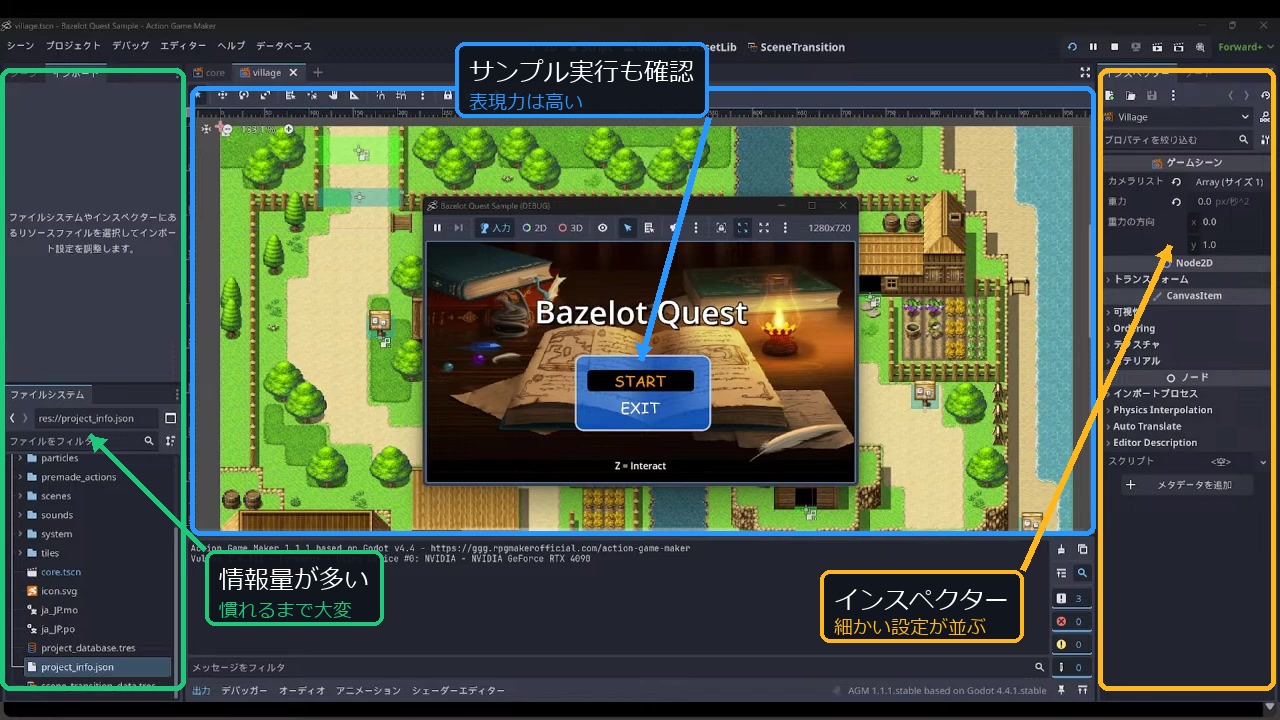Pause the game in the debug window

click(x=437, y=228)
